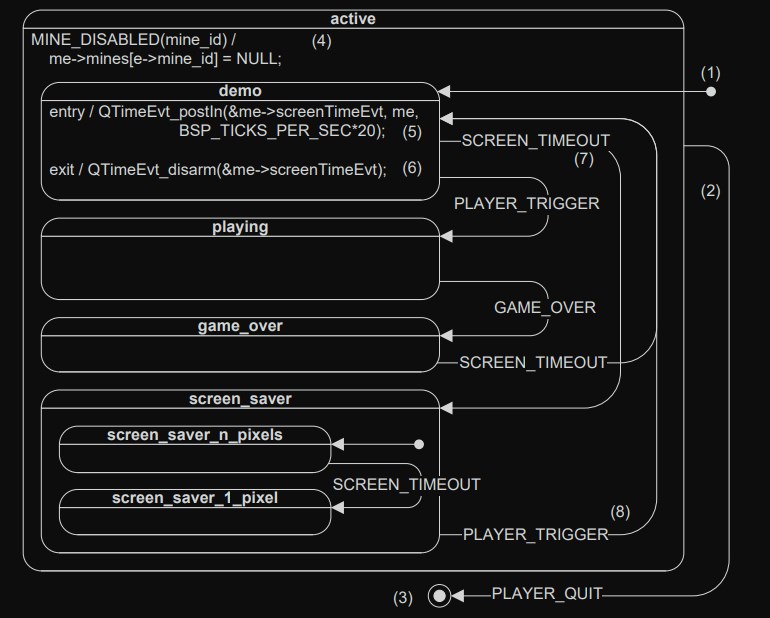Viewport: 770px width, 618px height.
Task: Click the final state bullseye icon
Action: (x=438, y=596)
